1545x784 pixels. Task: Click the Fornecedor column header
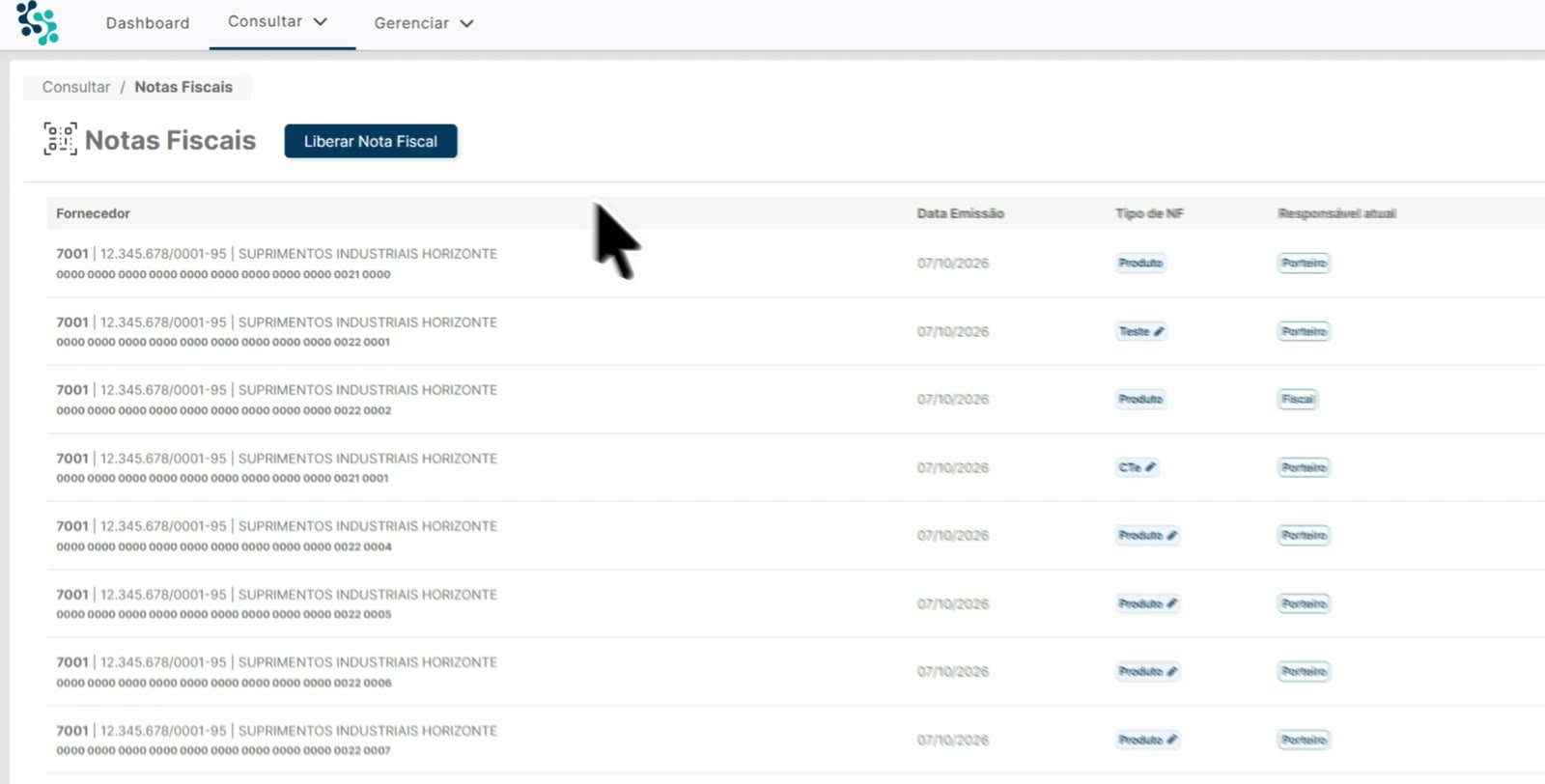[x=93, y=213]
